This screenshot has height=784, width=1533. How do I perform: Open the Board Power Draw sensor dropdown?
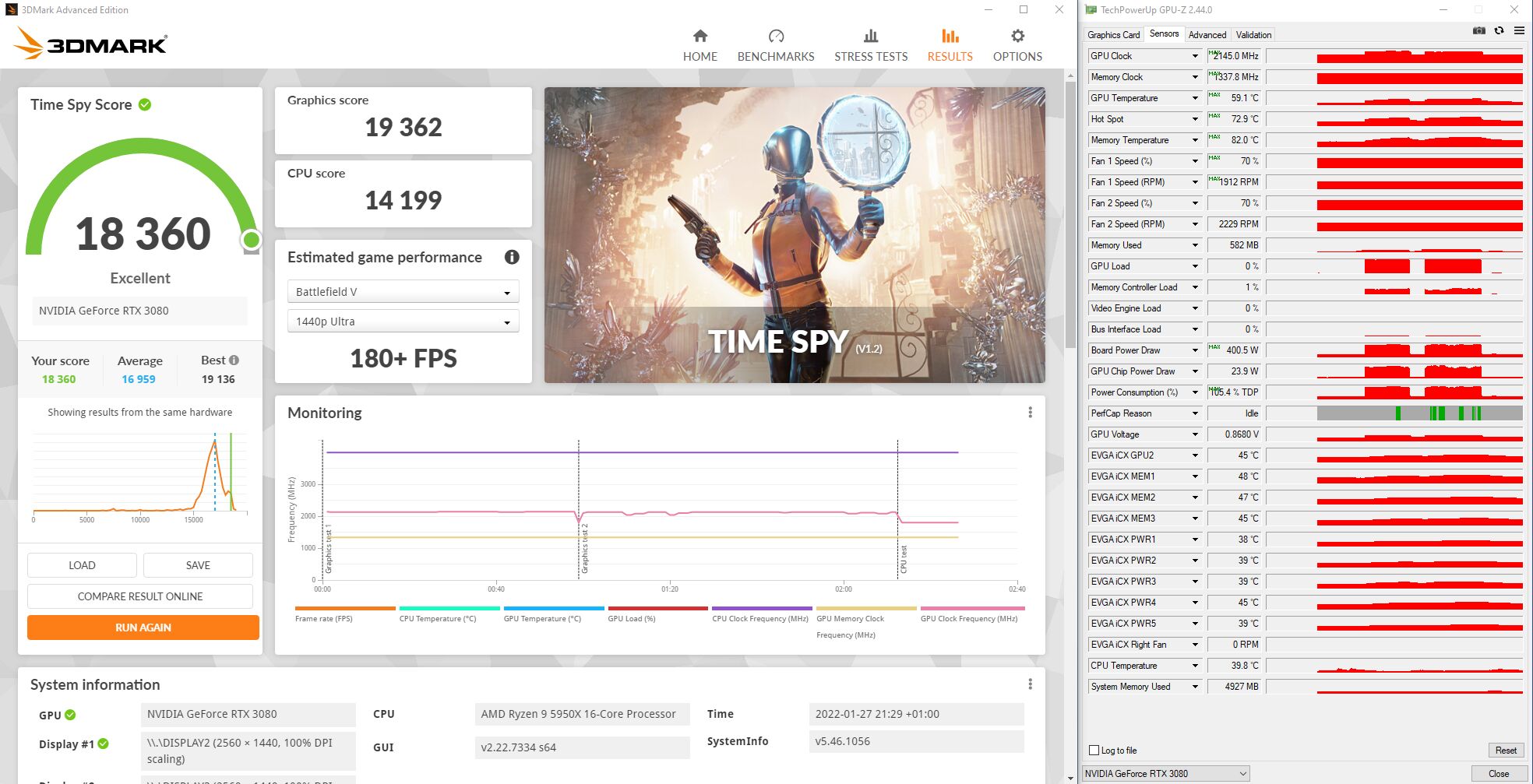pyautogui.click(x=1195, y=350)
